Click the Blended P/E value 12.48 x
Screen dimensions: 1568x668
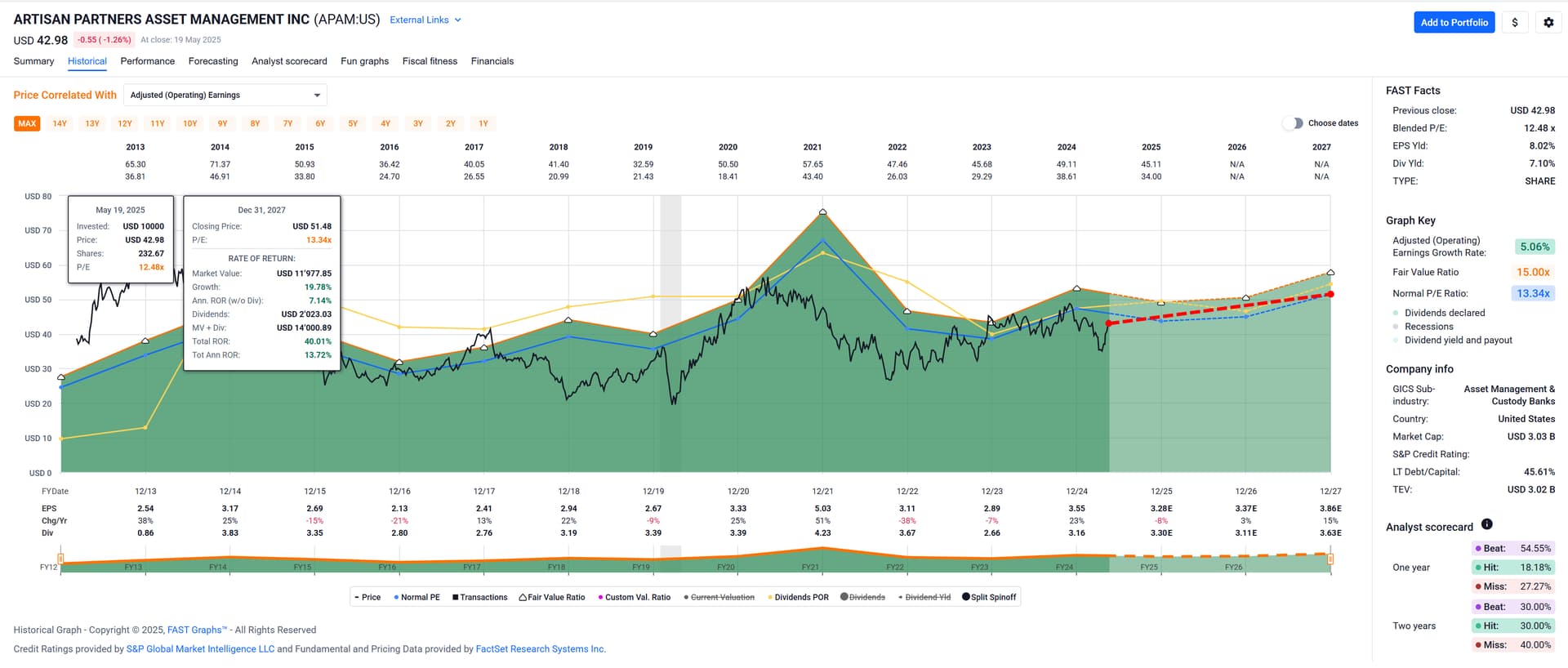(1539, 128)
